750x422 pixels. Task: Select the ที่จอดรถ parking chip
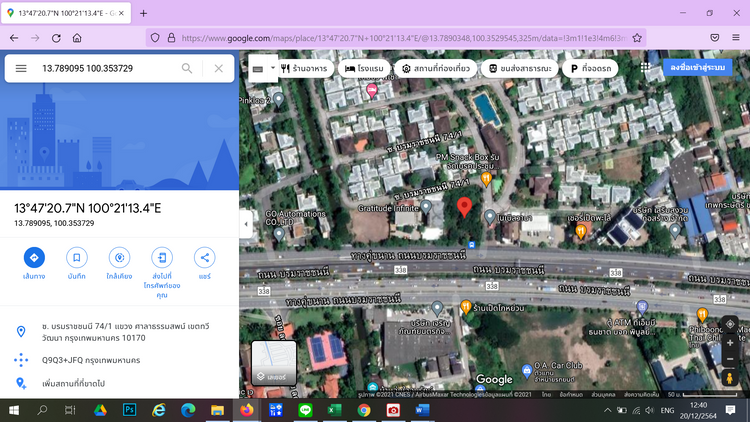pos(590,68)
